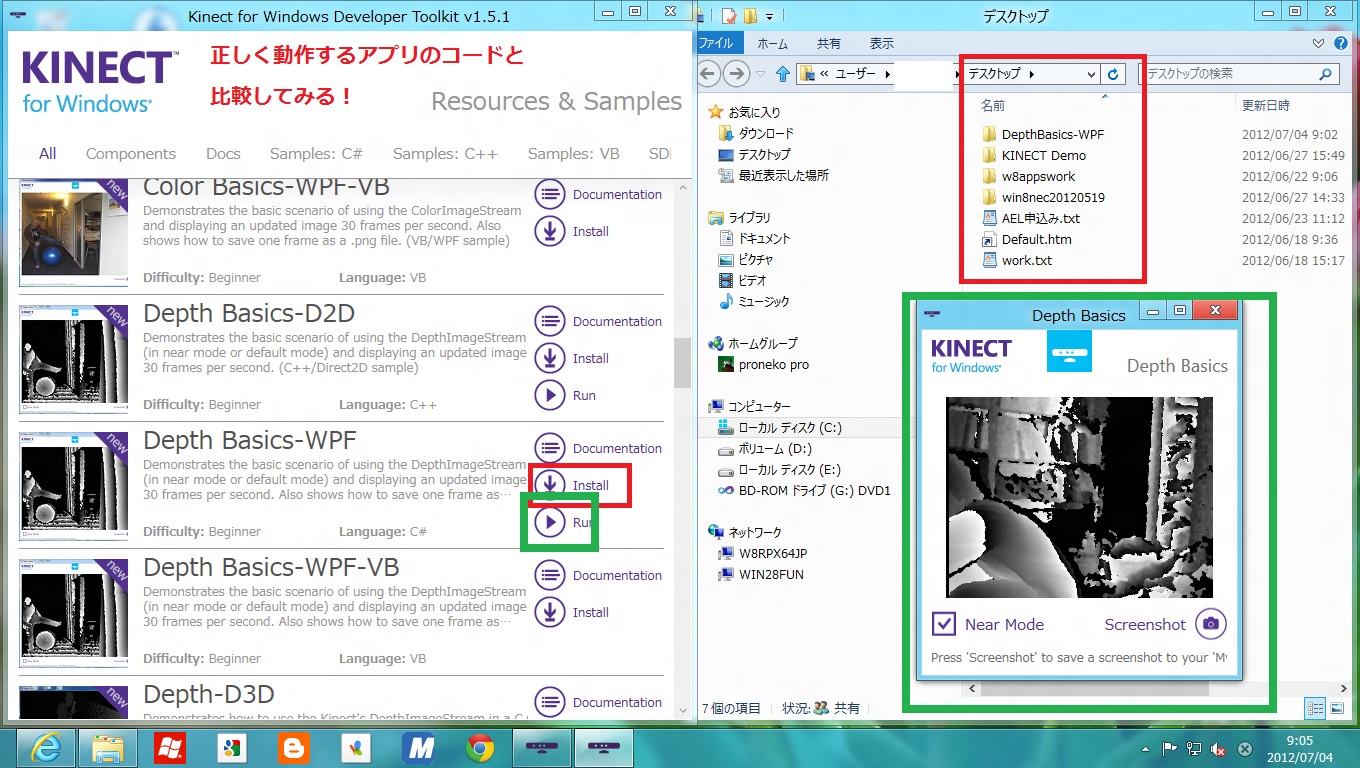Open the Blogger icon on the taskbar
This screenshot has width=1360, height=768.
pos(293,747)
